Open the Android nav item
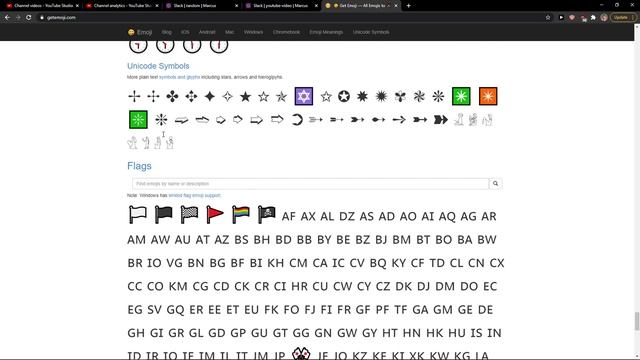 point(207,32)
